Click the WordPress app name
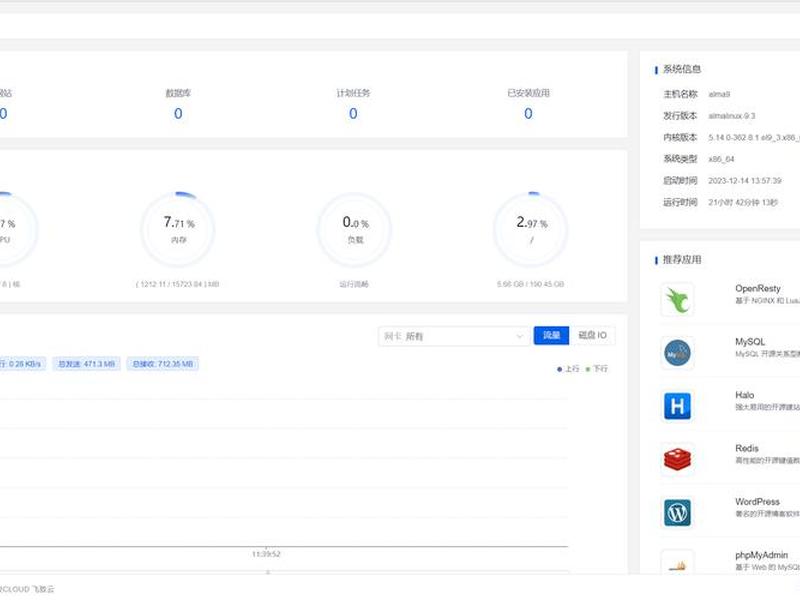This screenshot has height=600, width=800. point(757,502)
